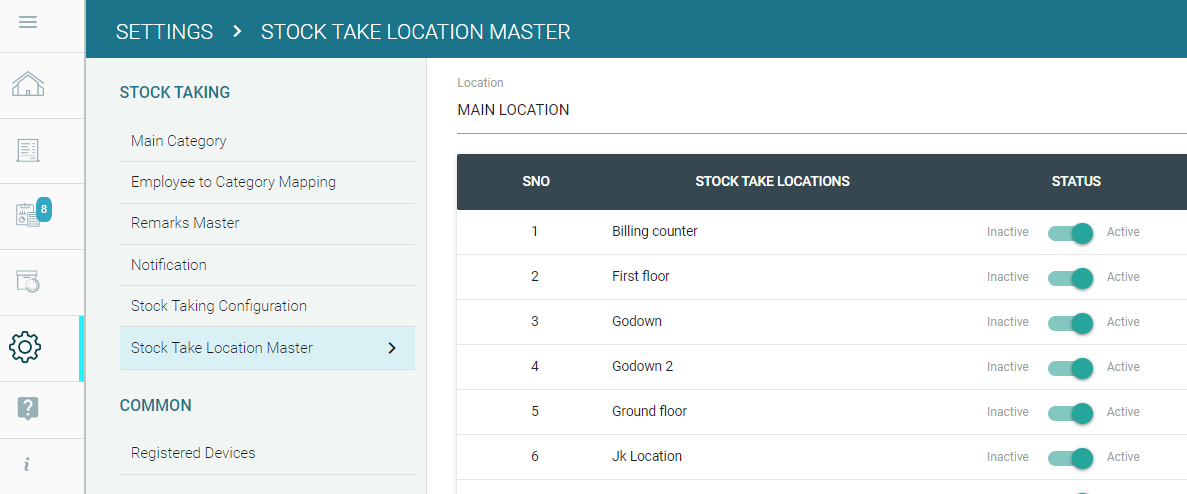
Task: Switch off the Godown 2 status toggle
Action: point(1070,367)
